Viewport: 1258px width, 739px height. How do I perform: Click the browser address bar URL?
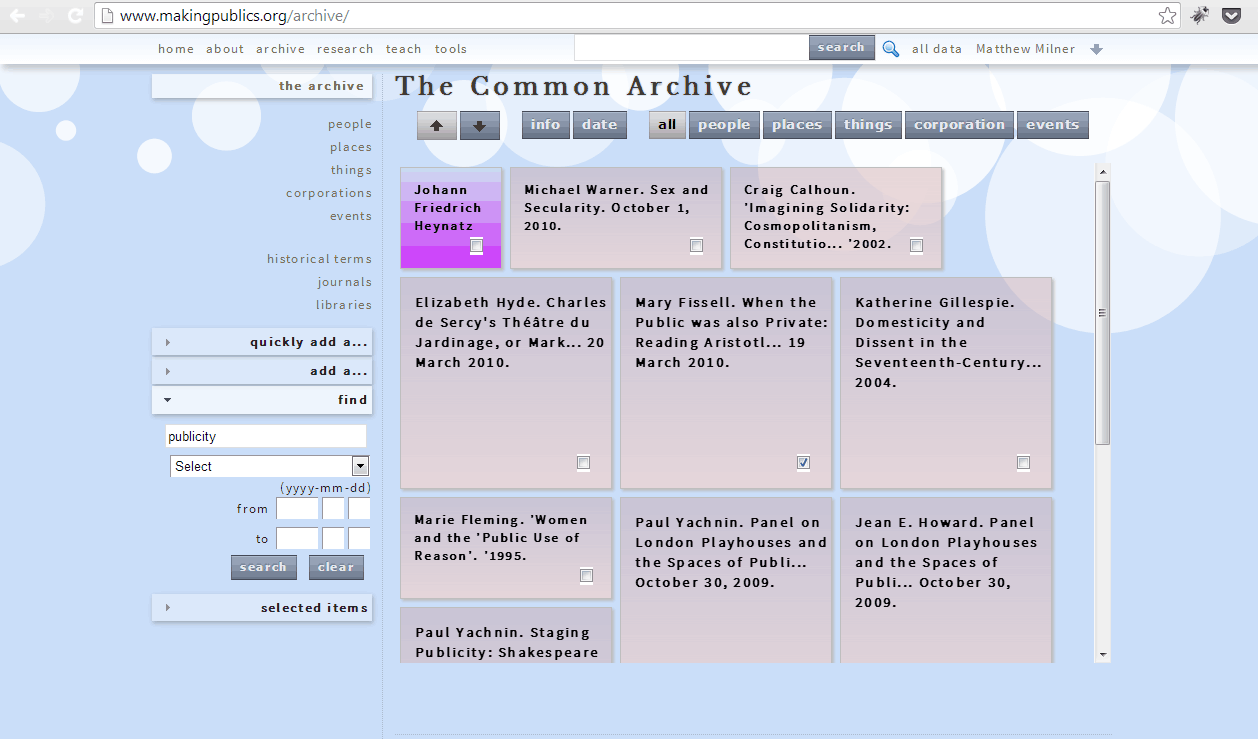pos(235,16)
